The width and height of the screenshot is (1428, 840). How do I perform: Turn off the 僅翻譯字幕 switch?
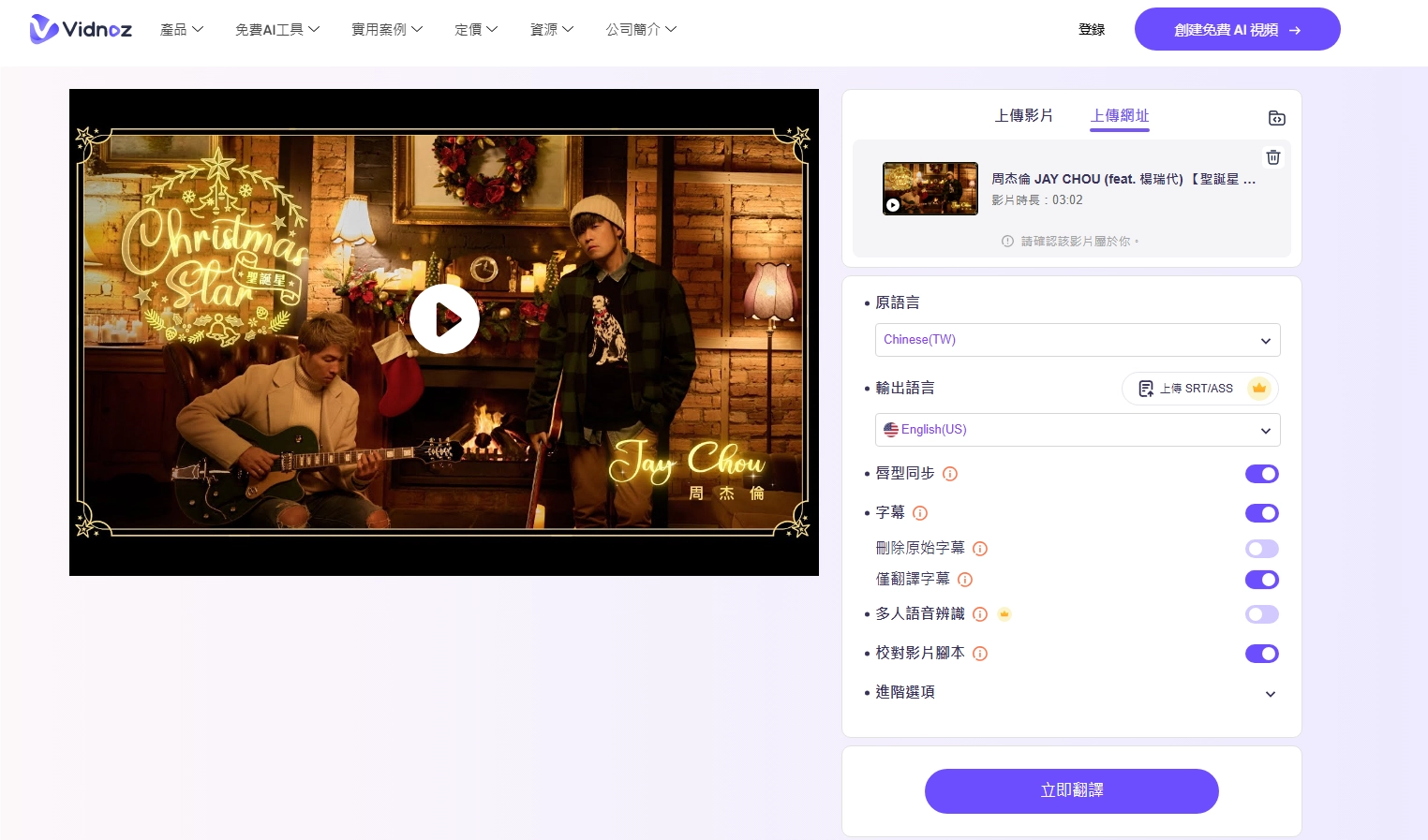(x=1261, y=579)
